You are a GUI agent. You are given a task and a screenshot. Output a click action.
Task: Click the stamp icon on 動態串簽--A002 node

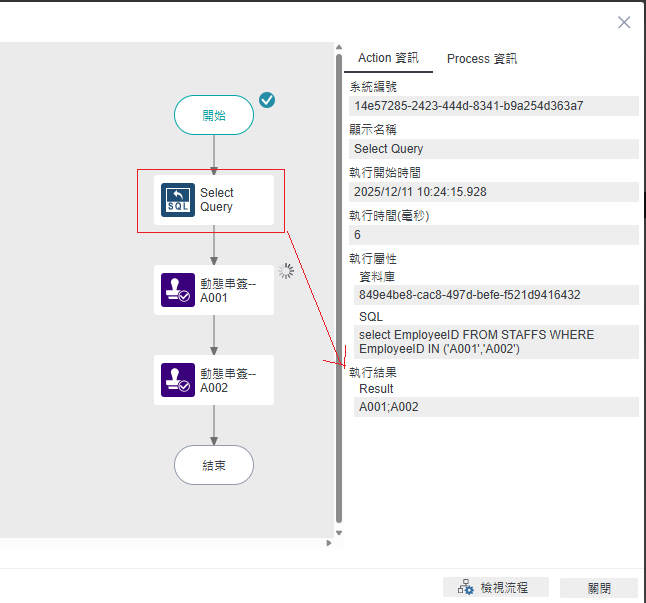coord(178,380)
